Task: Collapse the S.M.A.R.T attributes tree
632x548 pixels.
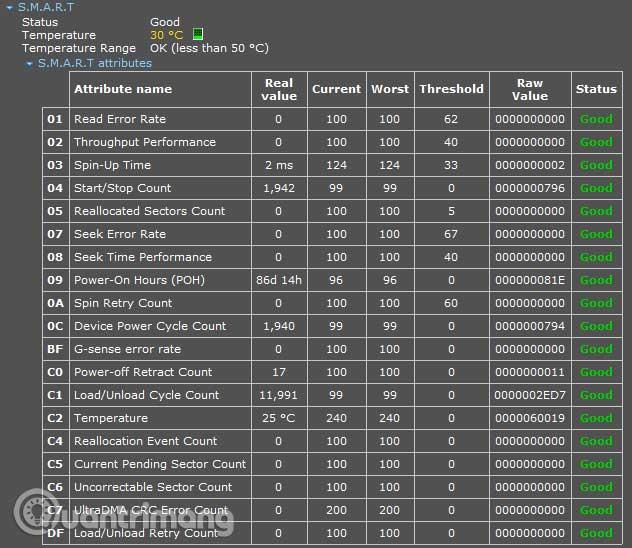Action: point(29,64)
